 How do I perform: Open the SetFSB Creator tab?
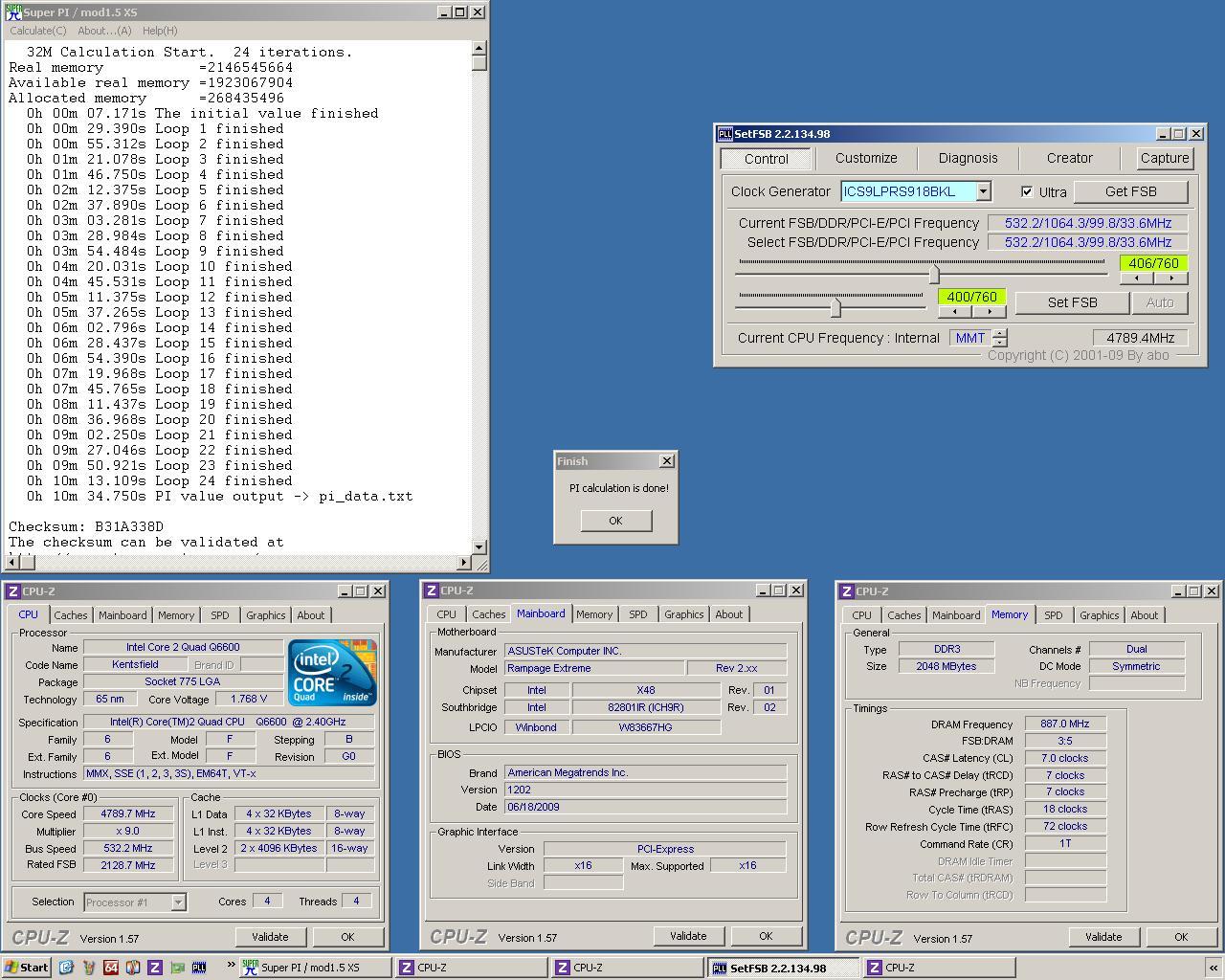click(1069, 159)
